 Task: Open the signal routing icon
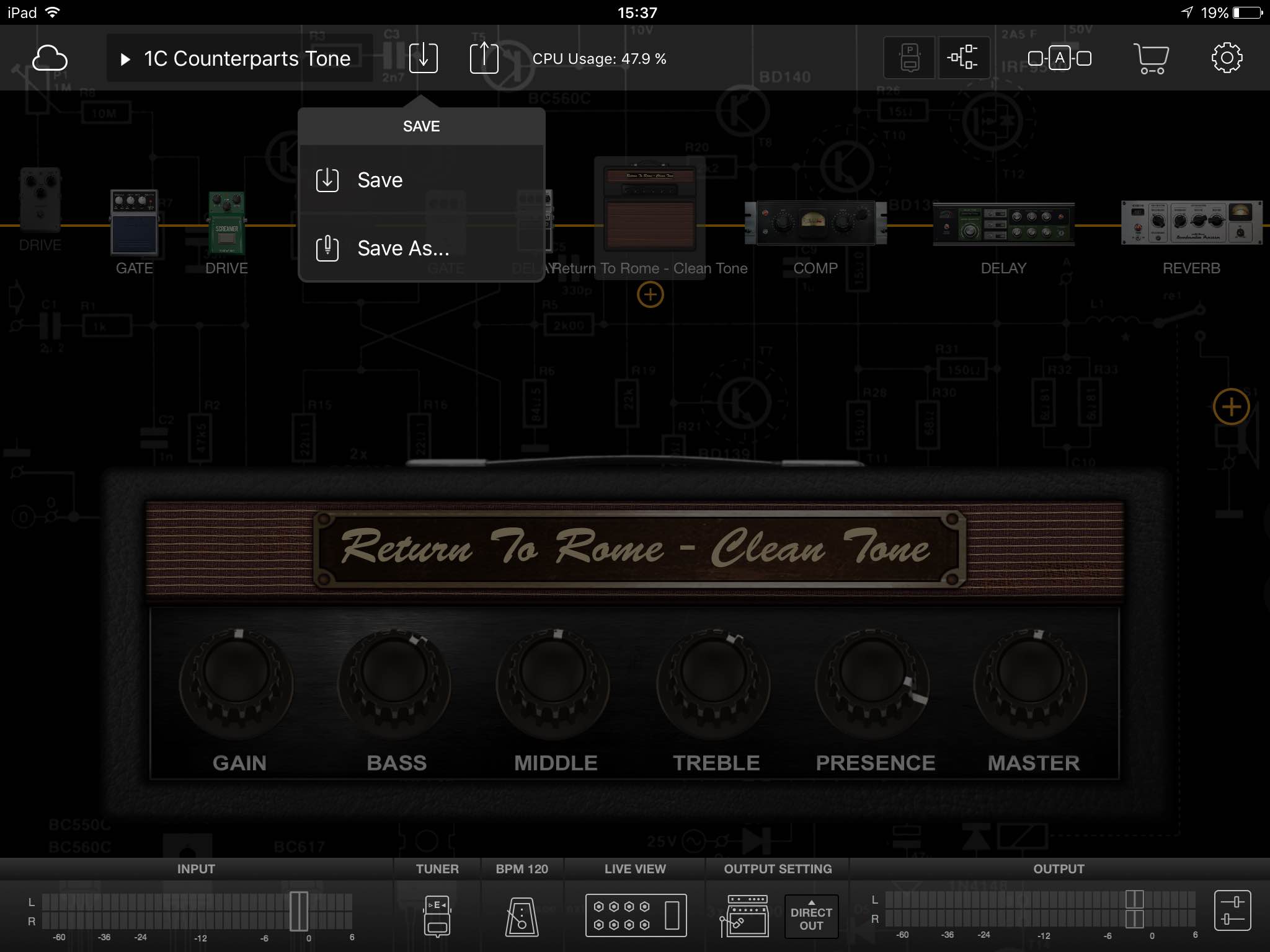tap(964, 58)
